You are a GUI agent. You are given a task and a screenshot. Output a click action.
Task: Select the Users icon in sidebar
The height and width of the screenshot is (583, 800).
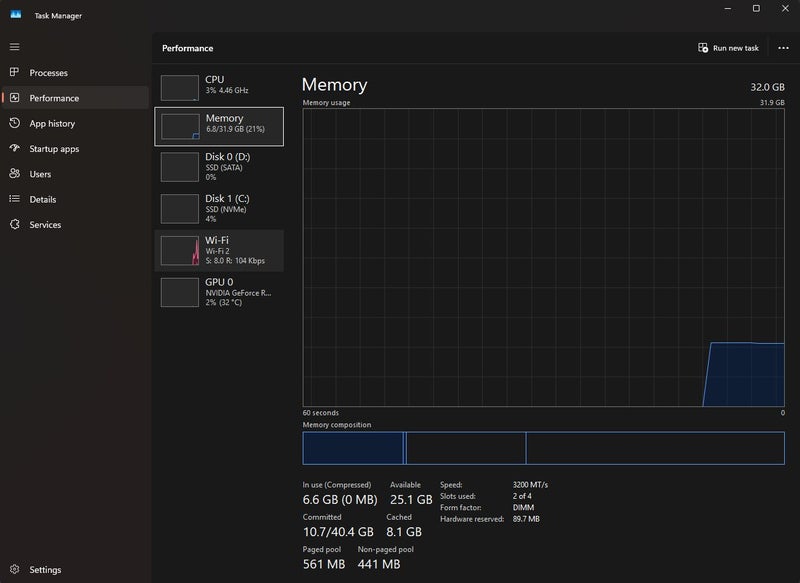tap(14, 174)
